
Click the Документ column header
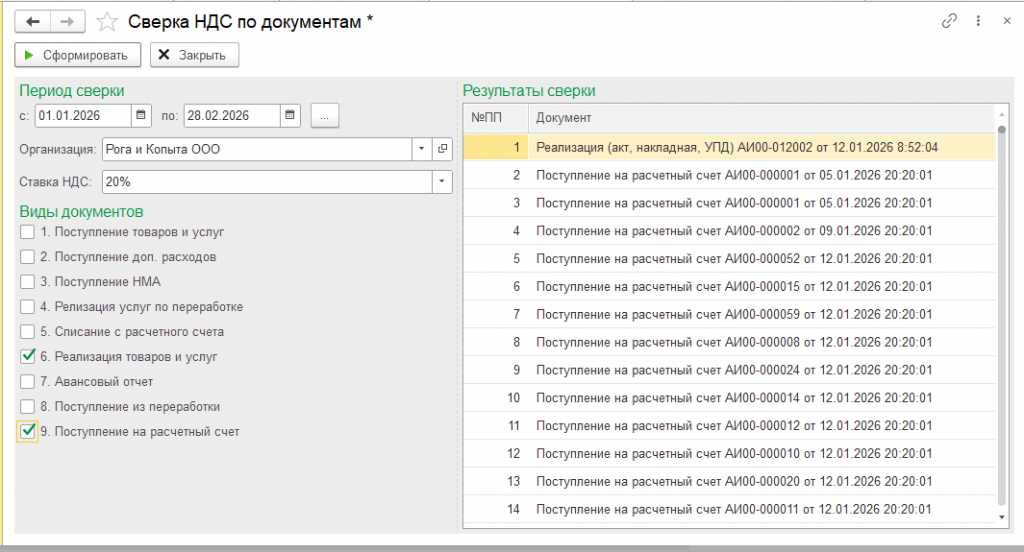click(760, 118)
